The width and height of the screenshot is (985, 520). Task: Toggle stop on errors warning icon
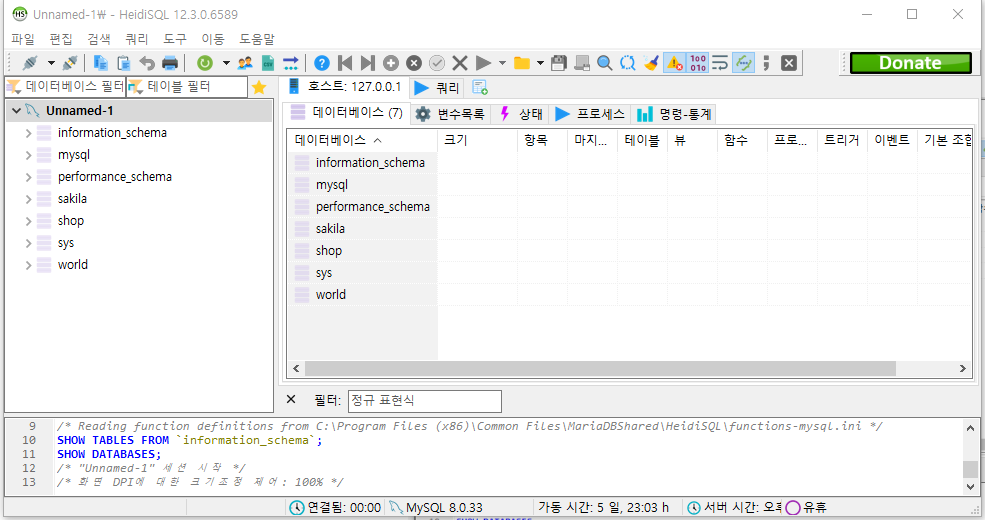click(675, 63)
